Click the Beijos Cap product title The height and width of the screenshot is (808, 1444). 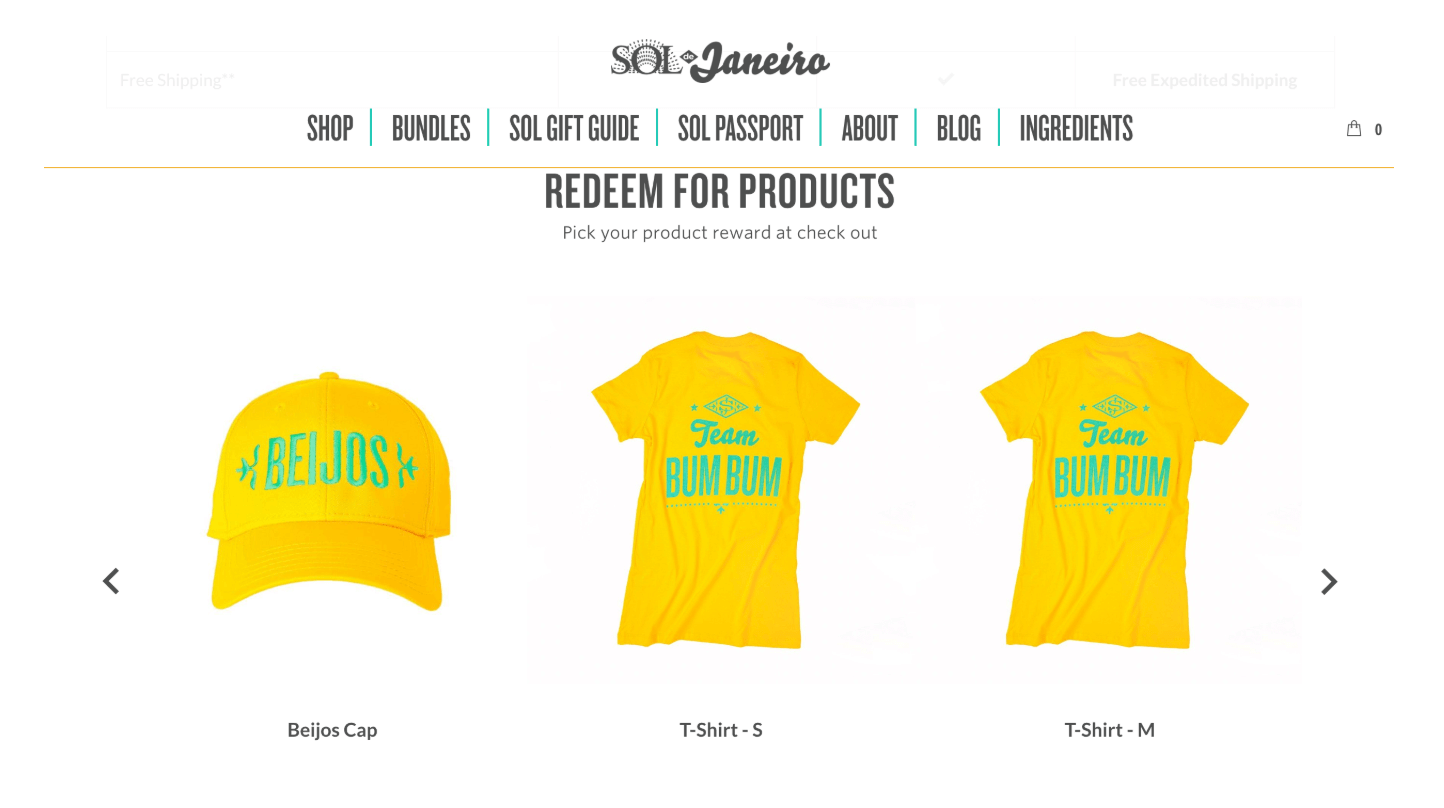click(x=332, y=730)
